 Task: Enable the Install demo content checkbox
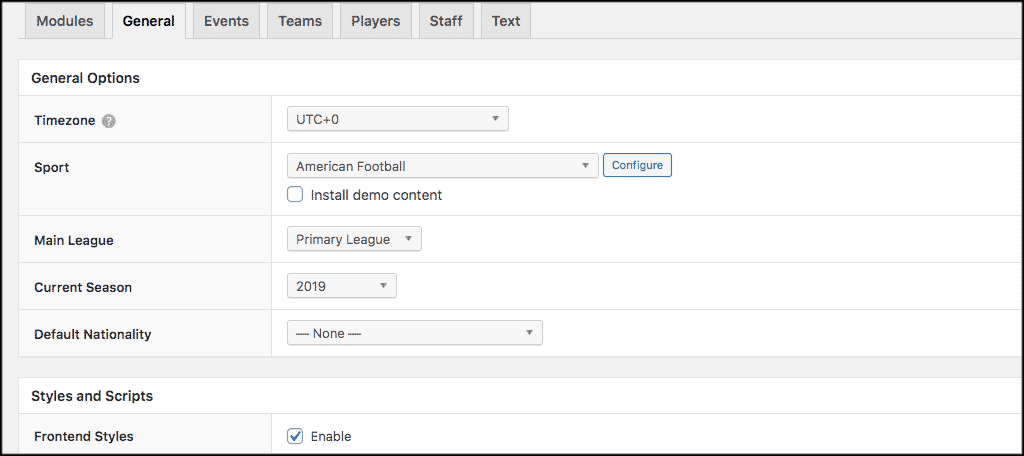(295, 195)
